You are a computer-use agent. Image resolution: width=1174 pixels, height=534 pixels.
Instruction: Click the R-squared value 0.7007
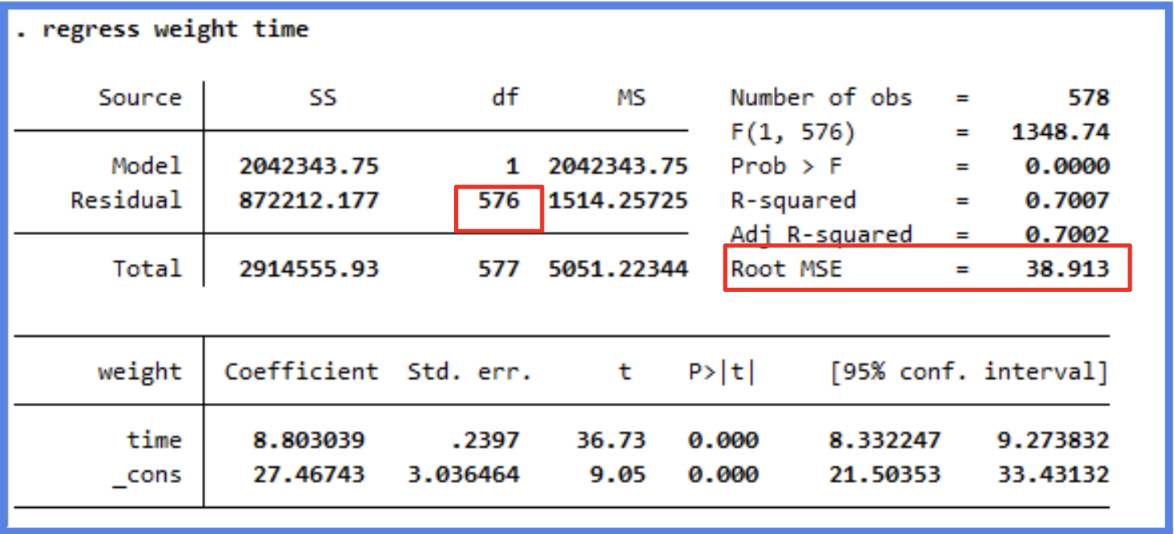(1067, 200)
